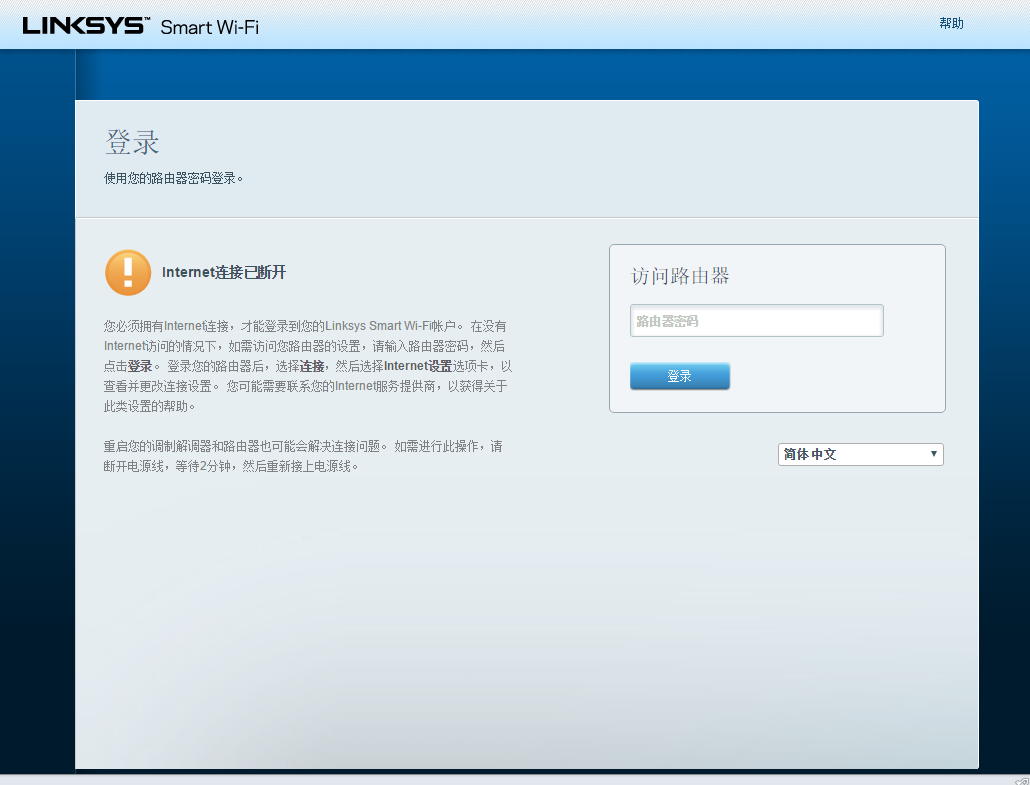Open the 帮助 help link

point(951,23)
